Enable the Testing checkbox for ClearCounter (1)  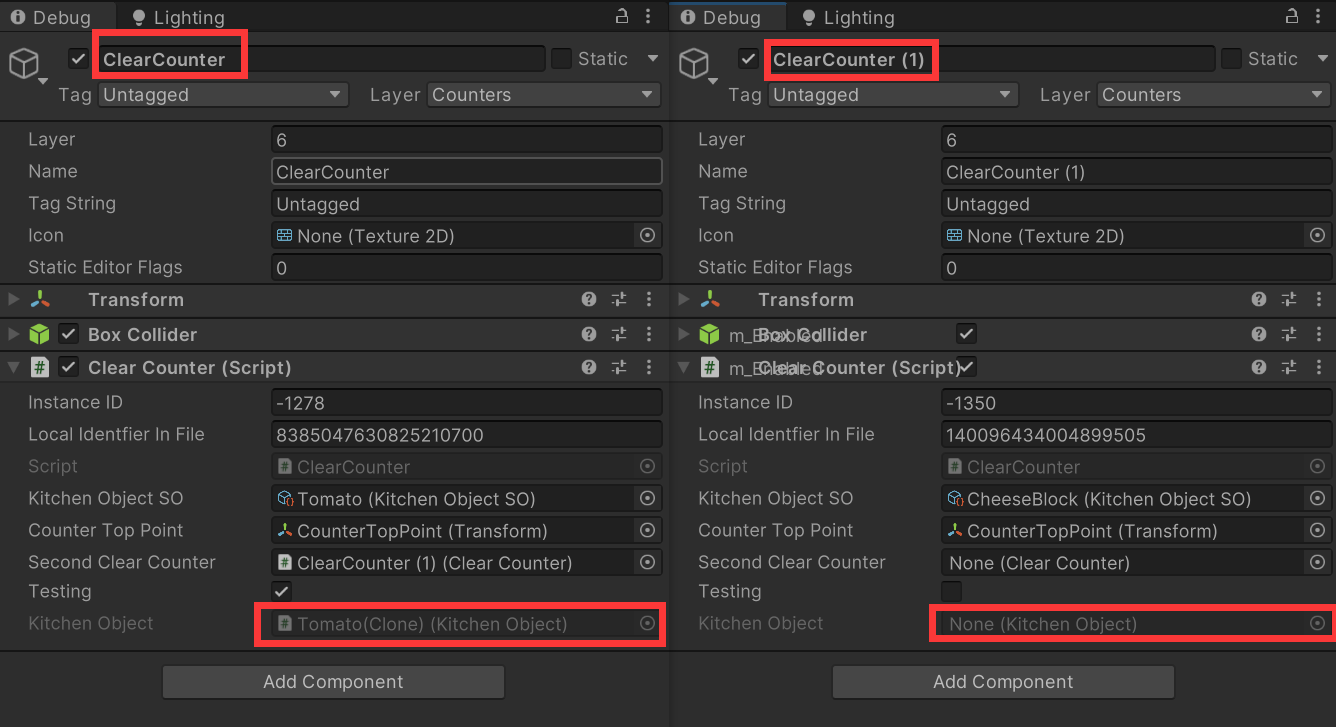tap(951, 591)
